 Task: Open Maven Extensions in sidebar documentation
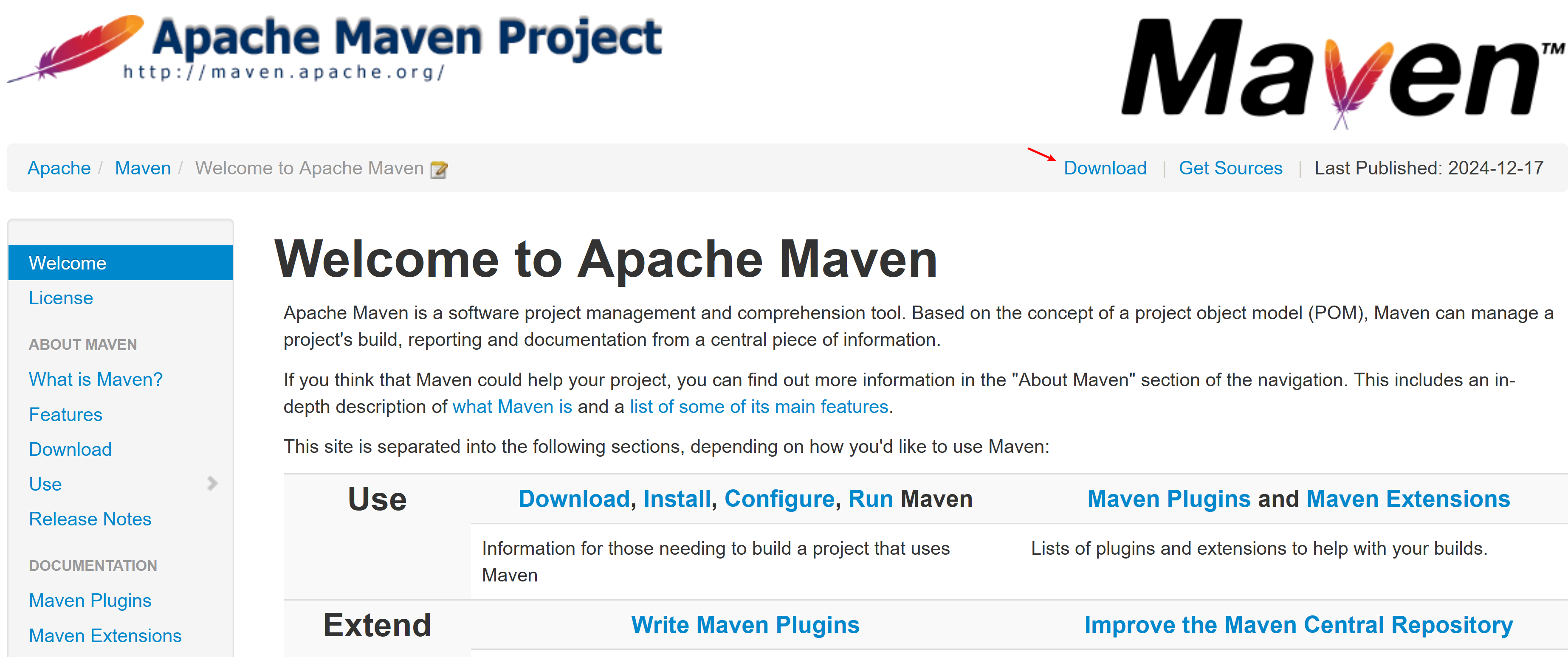click(105, 636)
